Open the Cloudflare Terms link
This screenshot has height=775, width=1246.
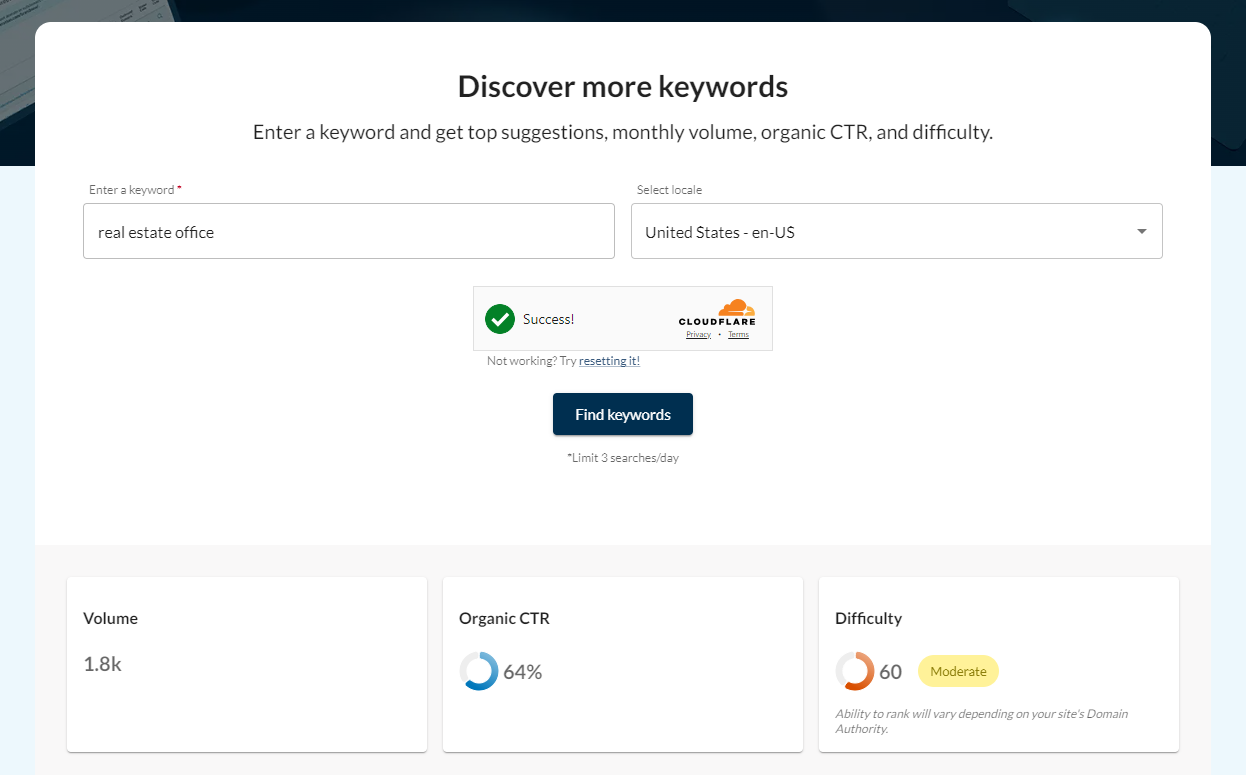pos(738,335)
